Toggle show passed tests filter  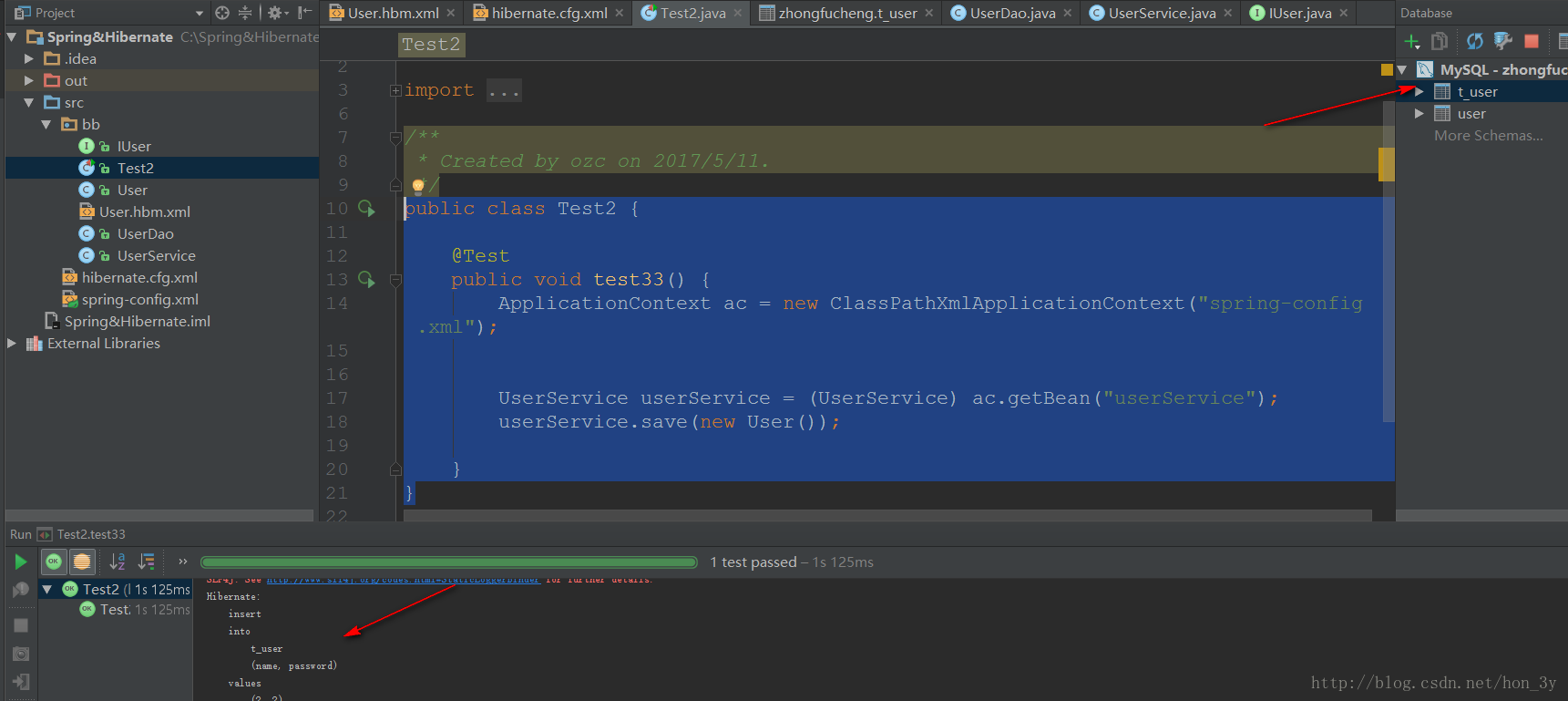tap(54, 562)
